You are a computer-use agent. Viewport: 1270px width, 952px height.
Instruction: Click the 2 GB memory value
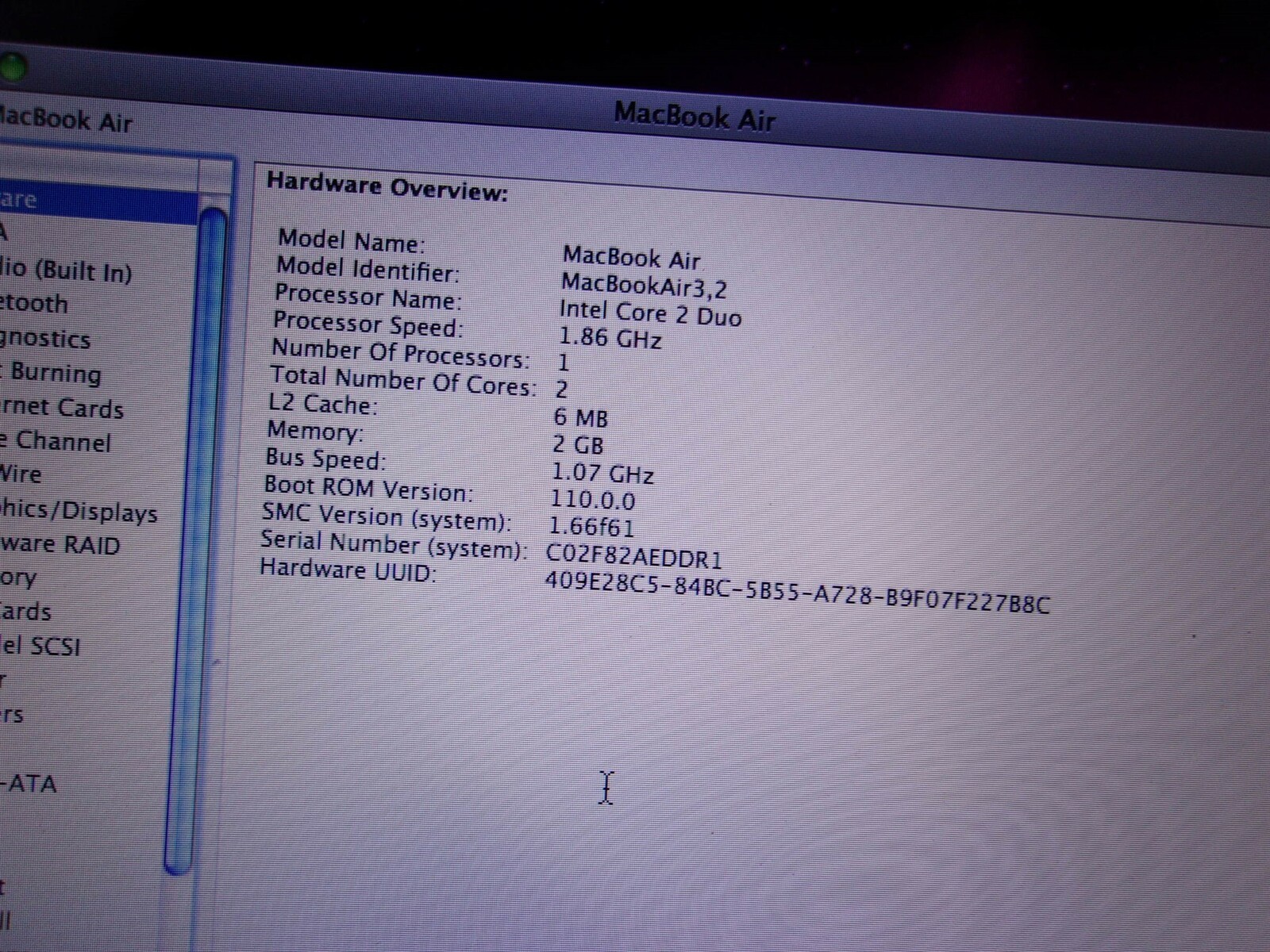coord(578,444)
